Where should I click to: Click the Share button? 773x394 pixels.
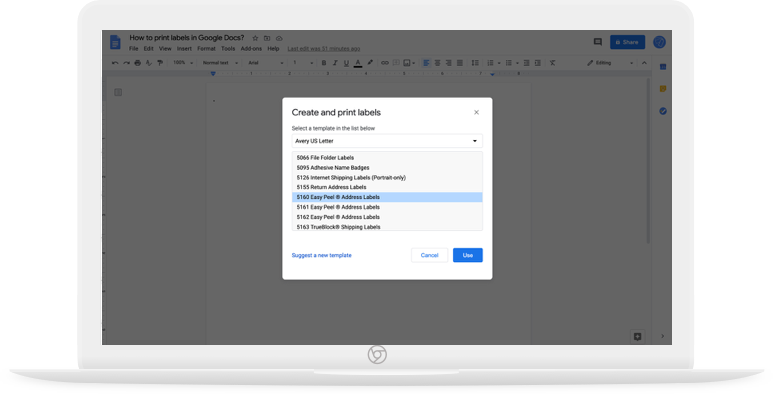[x=627, y=42]
